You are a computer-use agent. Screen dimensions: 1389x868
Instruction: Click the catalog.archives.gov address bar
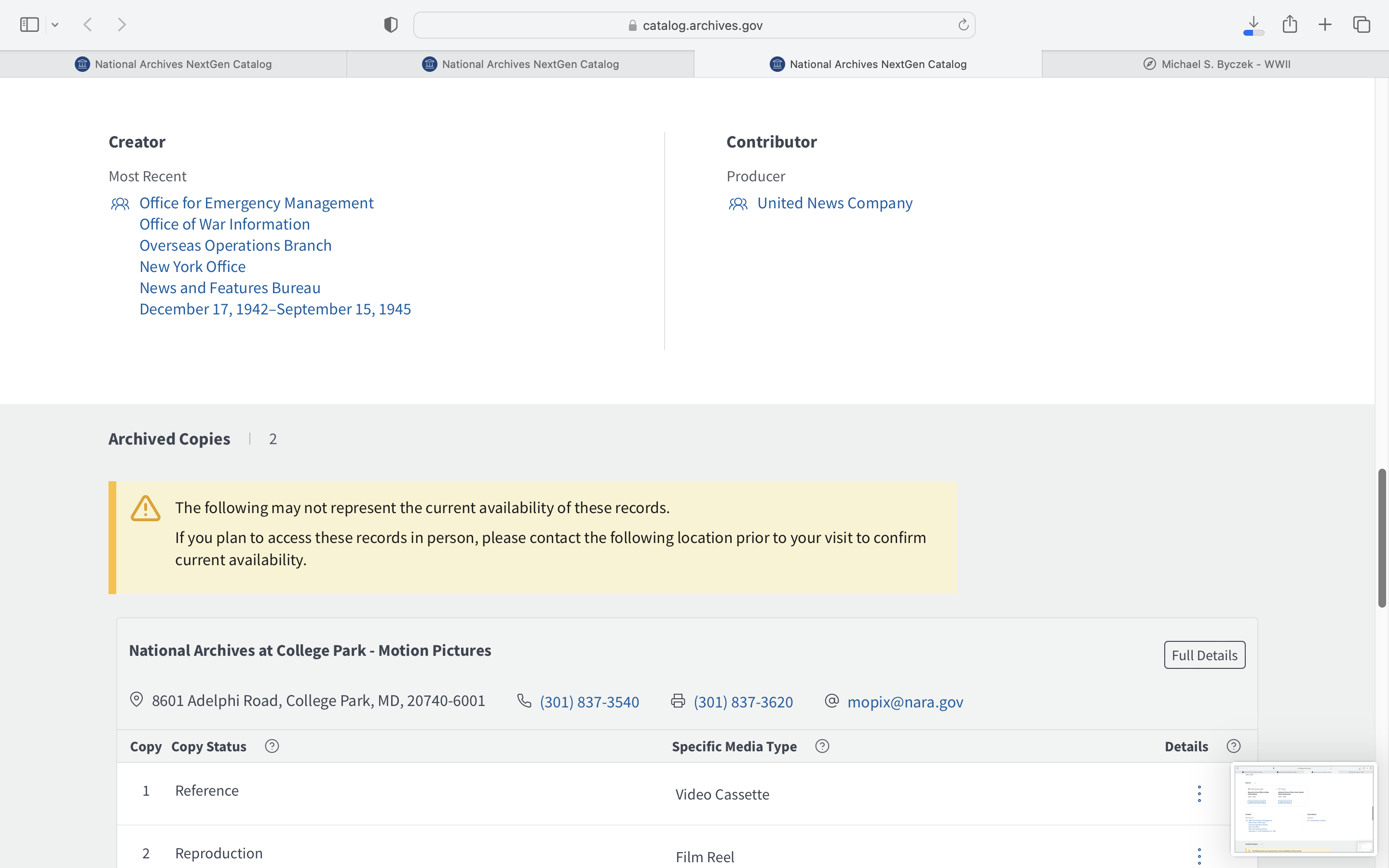coord(694,25)
